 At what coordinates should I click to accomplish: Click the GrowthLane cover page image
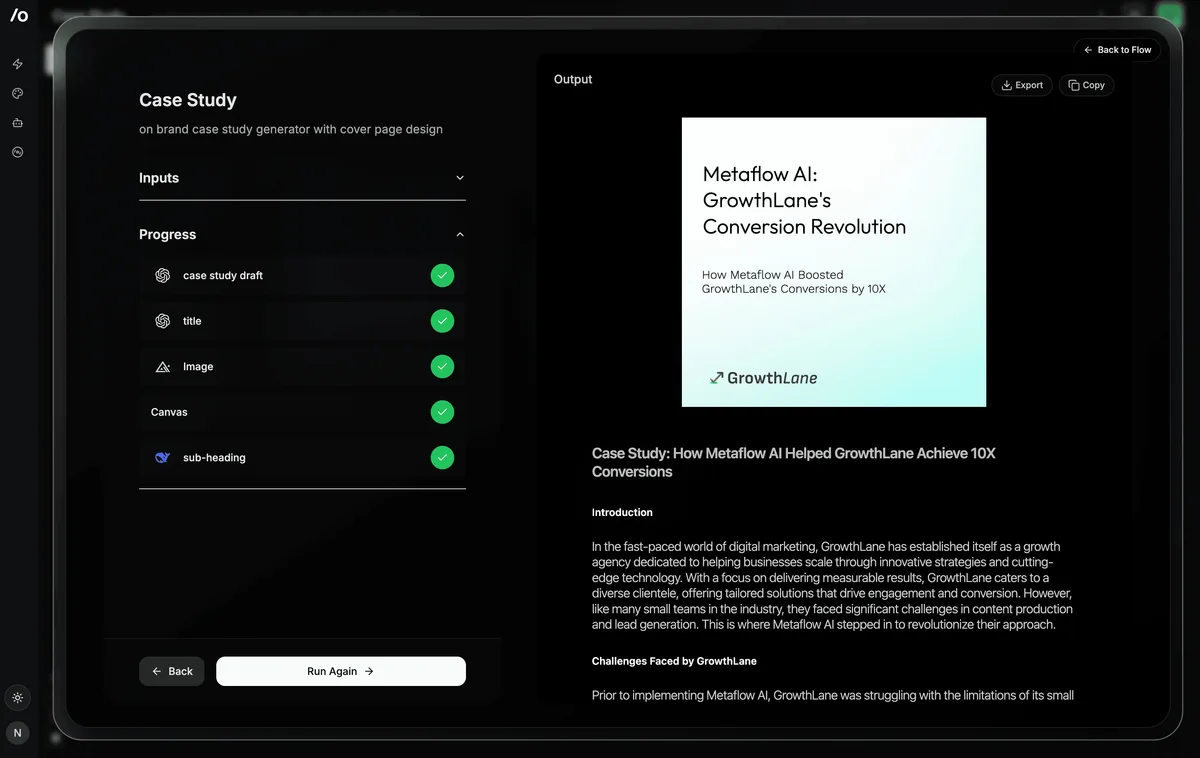pyautogui.click(x=834, y=262)
